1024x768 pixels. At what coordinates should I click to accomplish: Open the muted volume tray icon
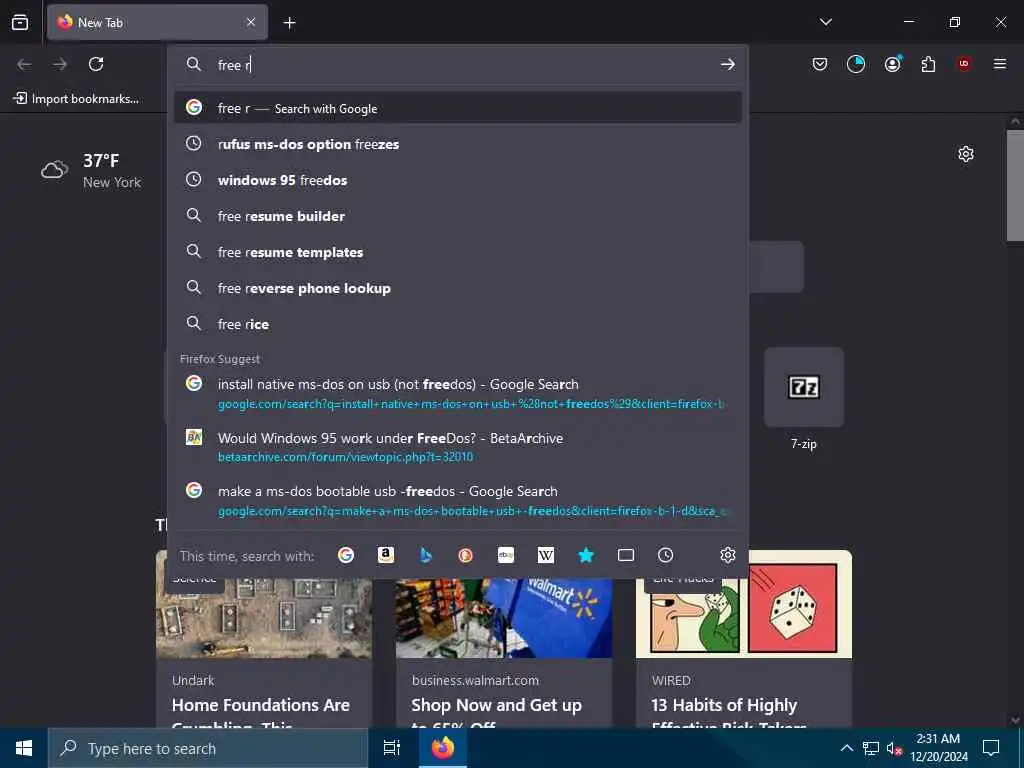click(x=894, y=748)
